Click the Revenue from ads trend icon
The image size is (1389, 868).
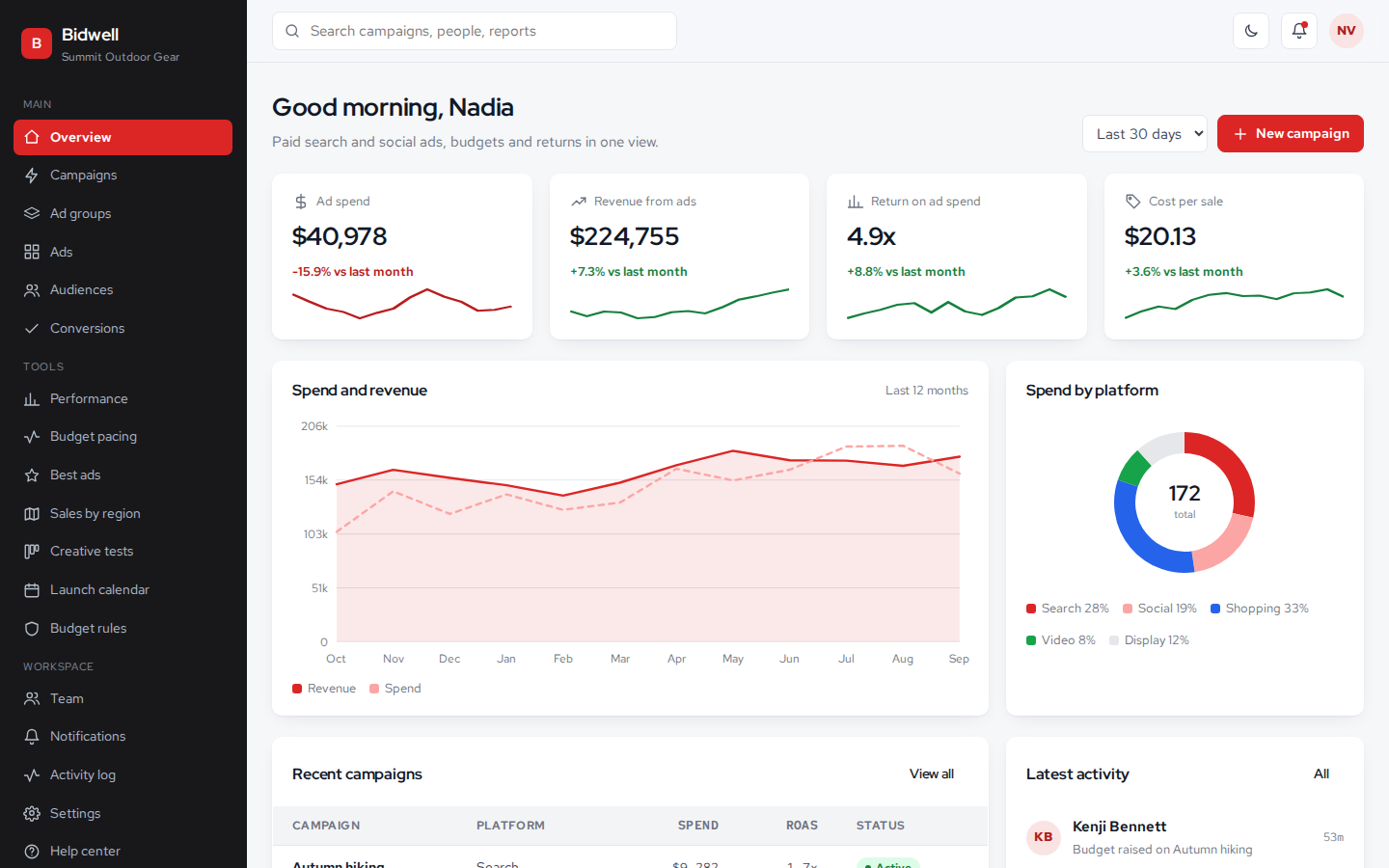point(578,202)
